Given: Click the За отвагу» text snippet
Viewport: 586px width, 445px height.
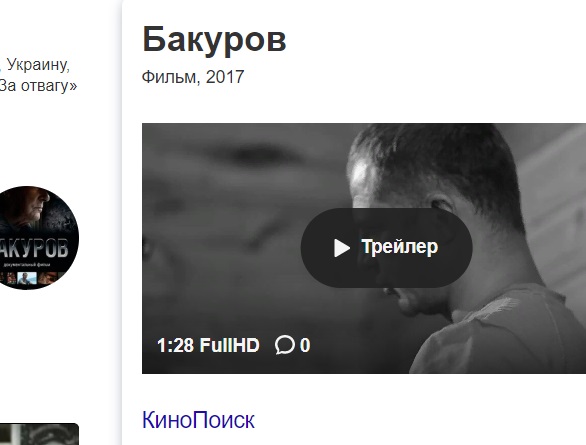Looking at the screenshot, I should 38,86.
